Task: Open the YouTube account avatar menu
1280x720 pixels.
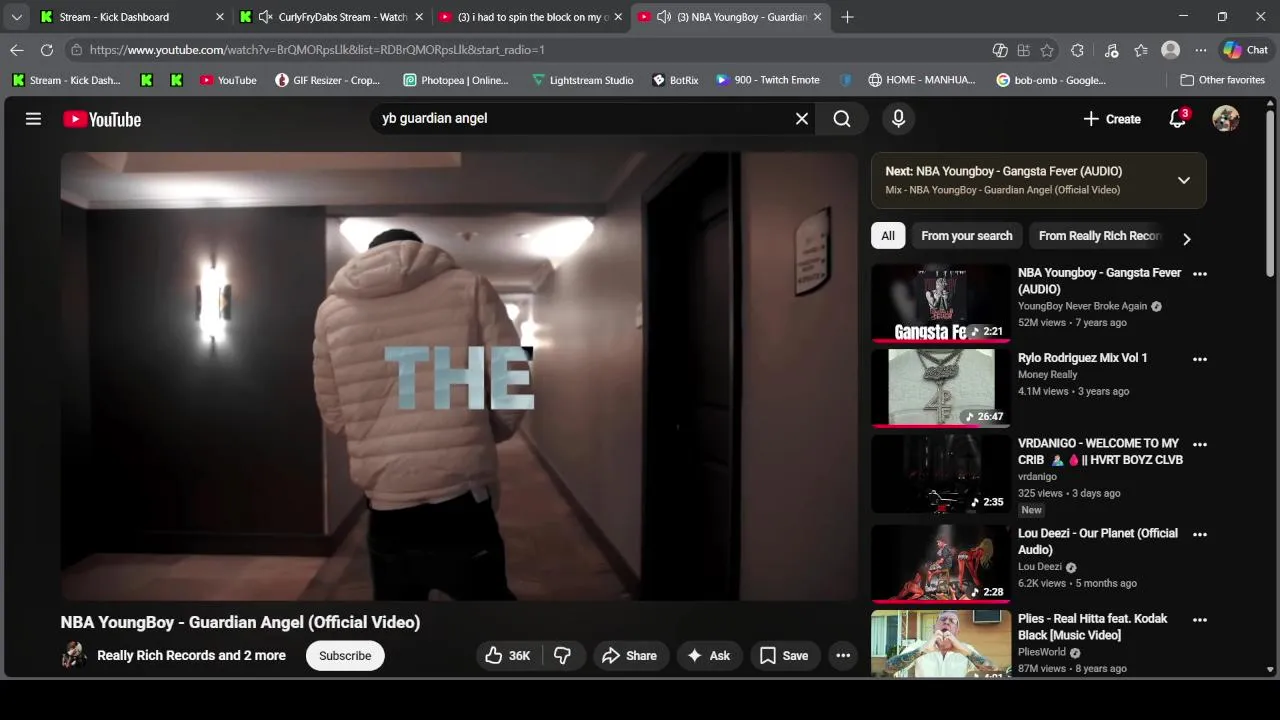Action: 1226,119
